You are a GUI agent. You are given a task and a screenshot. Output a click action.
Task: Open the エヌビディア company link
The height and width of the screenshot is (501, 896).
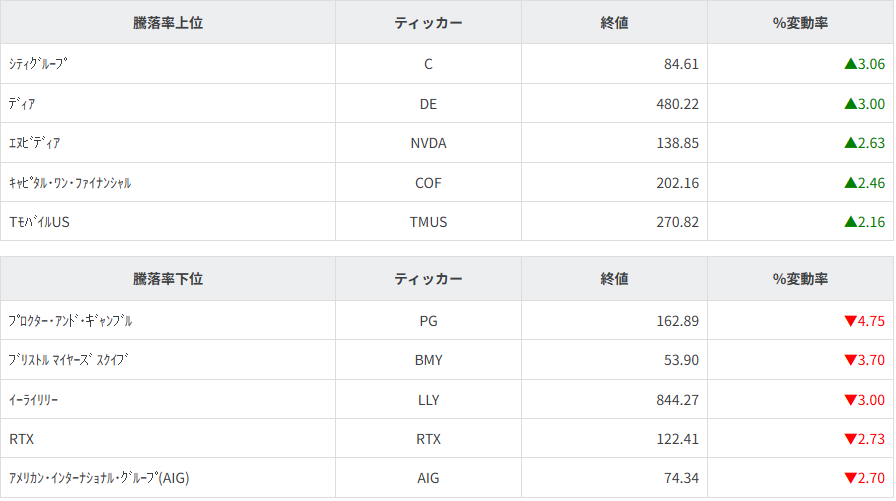coord(34,143)
